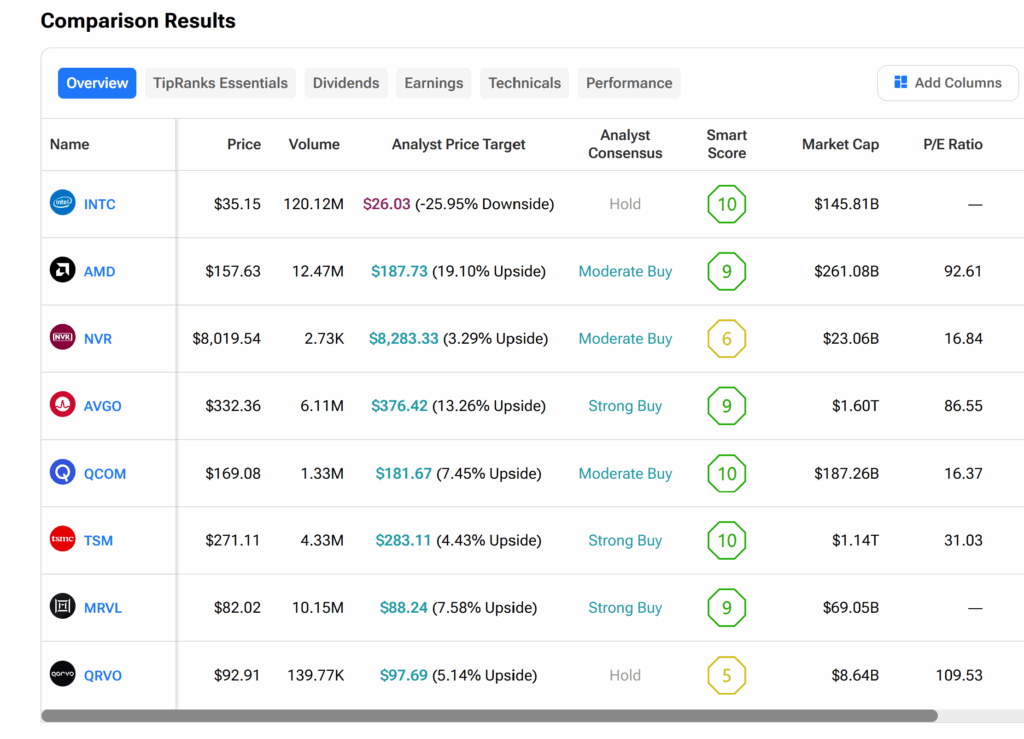This screenshot has width=1024, height=739.
Task: Open the QRVO ticker link
Action: click(x=103, y=676)
